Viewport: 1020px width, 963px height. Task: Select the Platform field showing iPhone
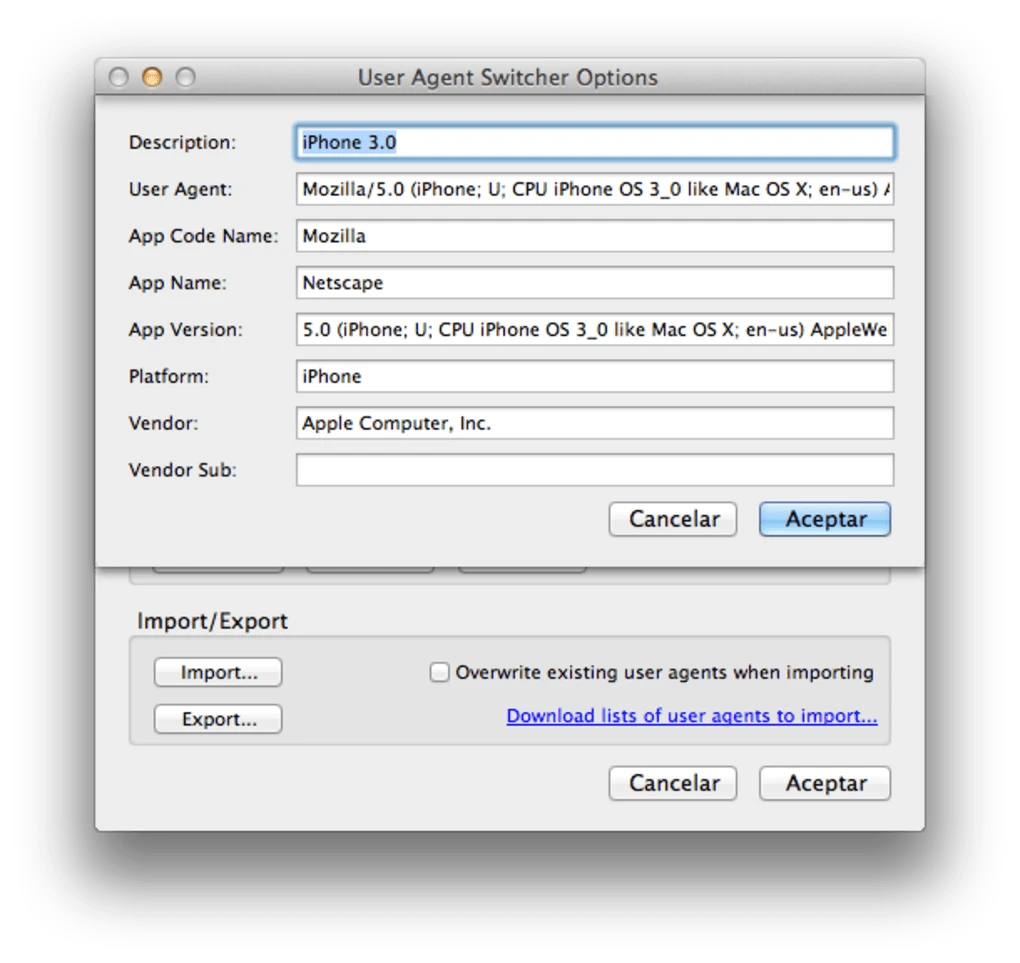click(595, 376)
